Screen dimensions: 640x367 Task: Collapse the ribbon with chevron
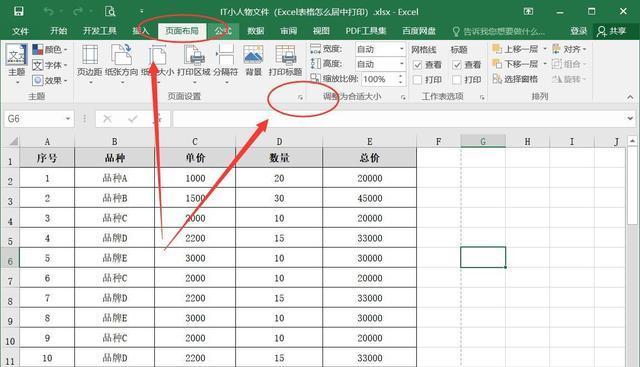point(630,97)
